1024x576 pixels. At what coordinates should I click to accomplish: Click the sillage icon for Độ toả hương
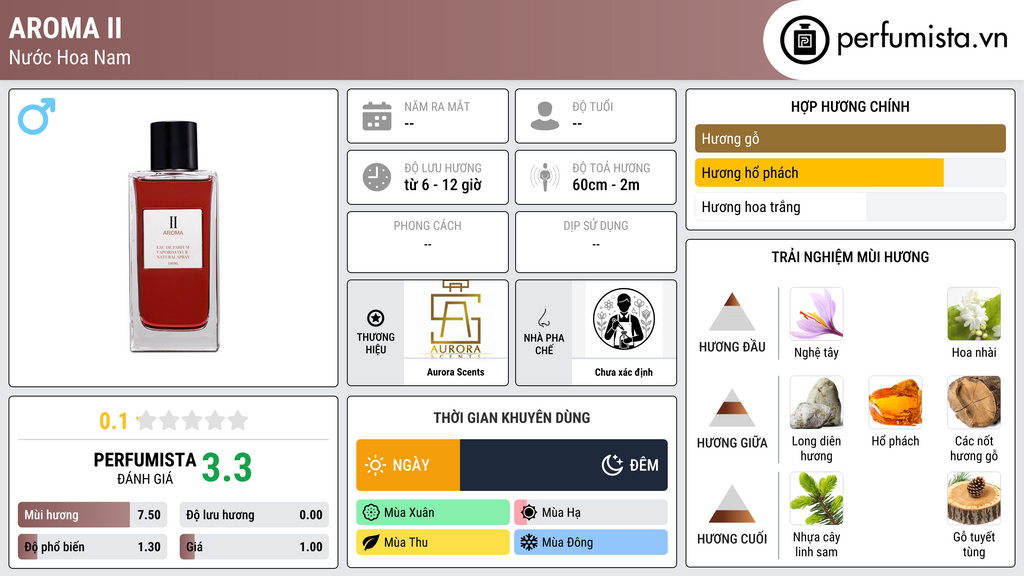(x=545, y=177)
